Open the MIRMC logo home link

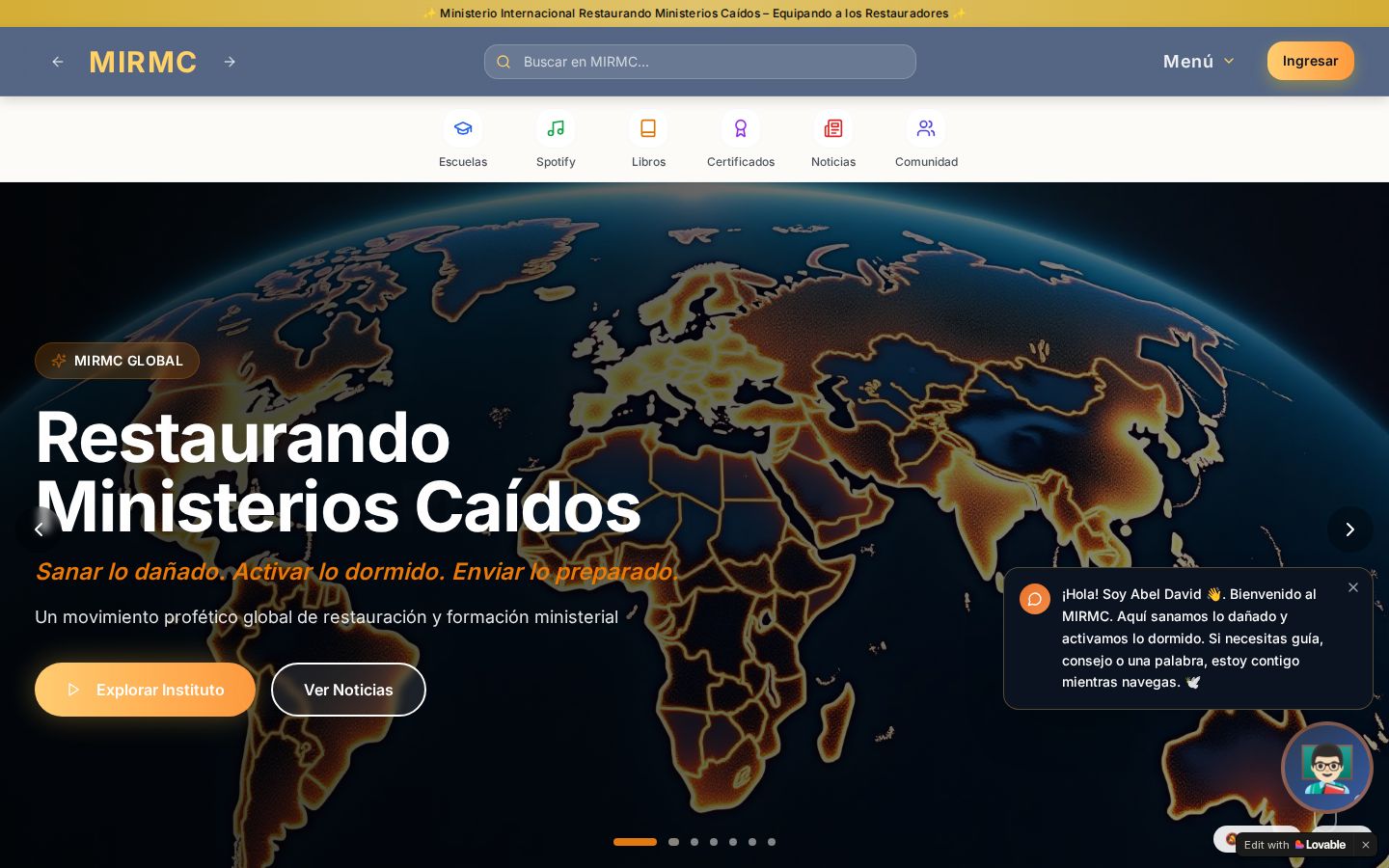click(143, 62)
